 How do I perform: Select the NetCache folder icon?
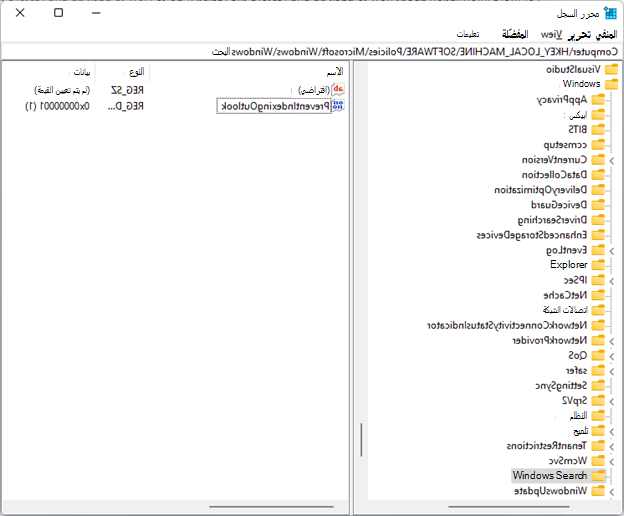pyautogui.click(x=598, y=295)
